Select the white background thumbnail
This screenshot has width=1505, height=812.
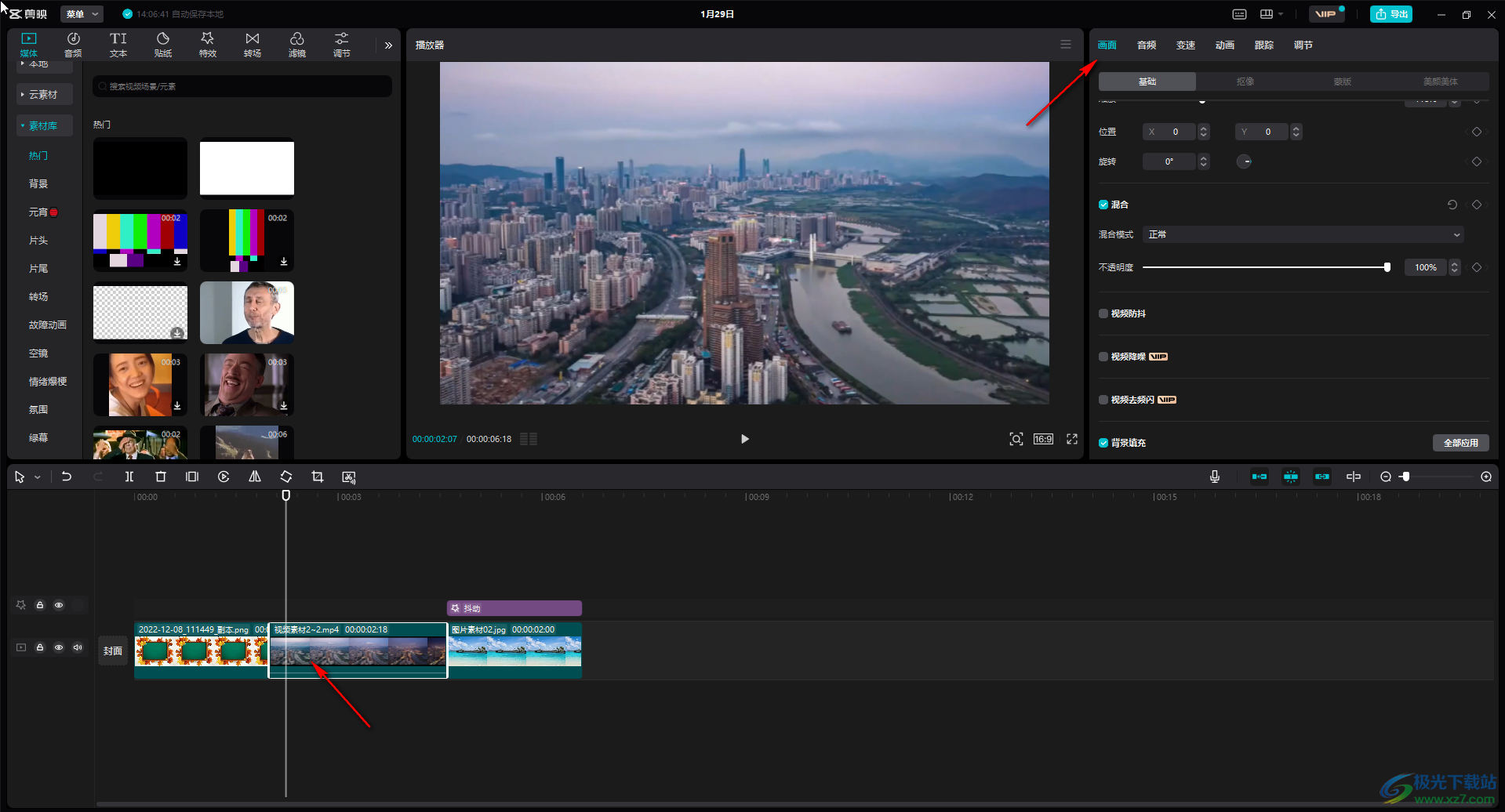coord(247,168)
